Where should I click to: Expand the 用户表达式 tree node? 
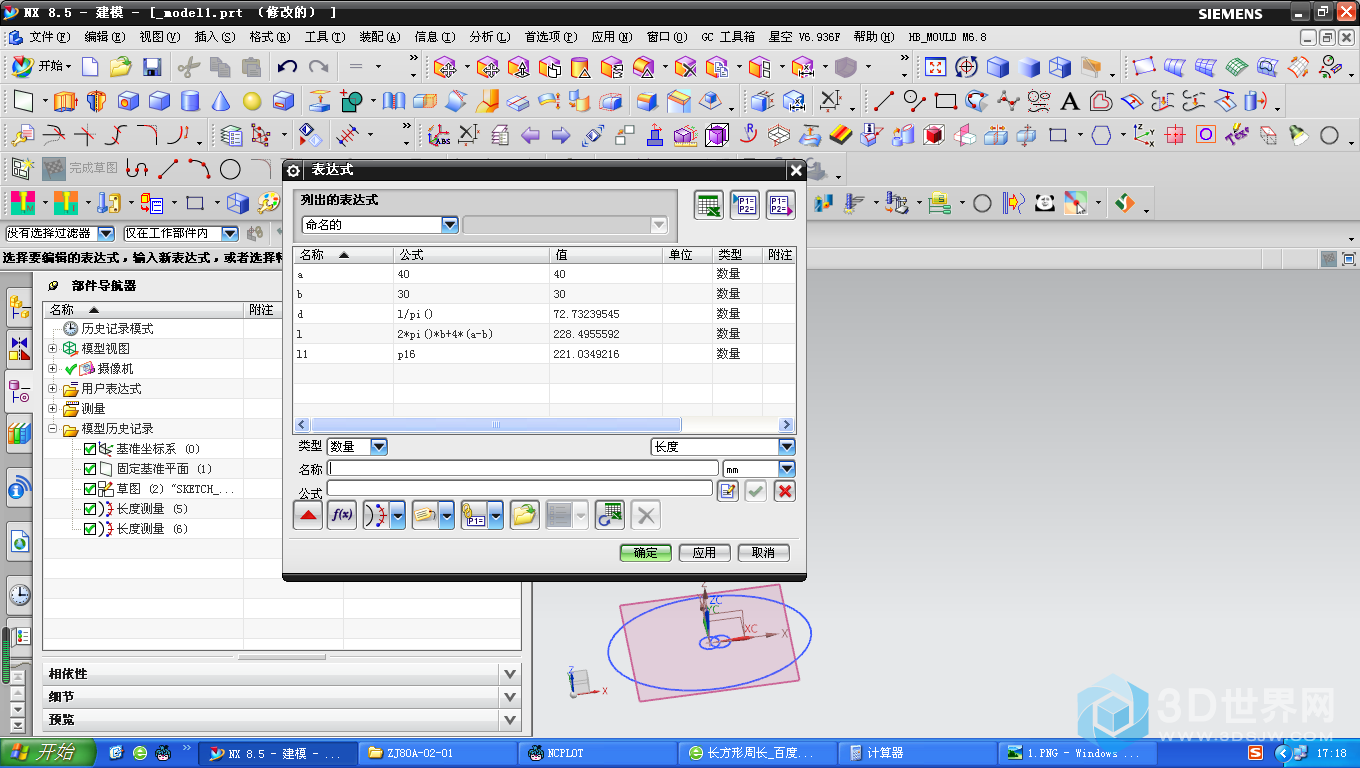click(52, 389)
